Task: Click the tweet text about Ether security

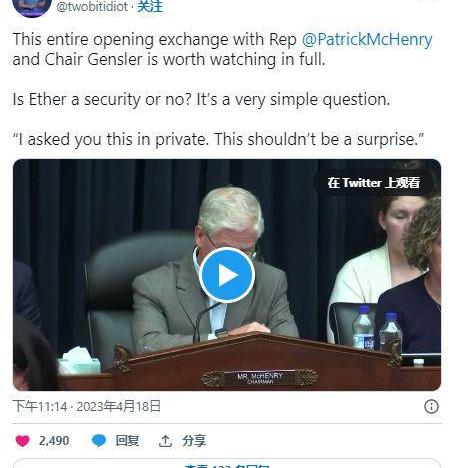Action: (201, 99)
